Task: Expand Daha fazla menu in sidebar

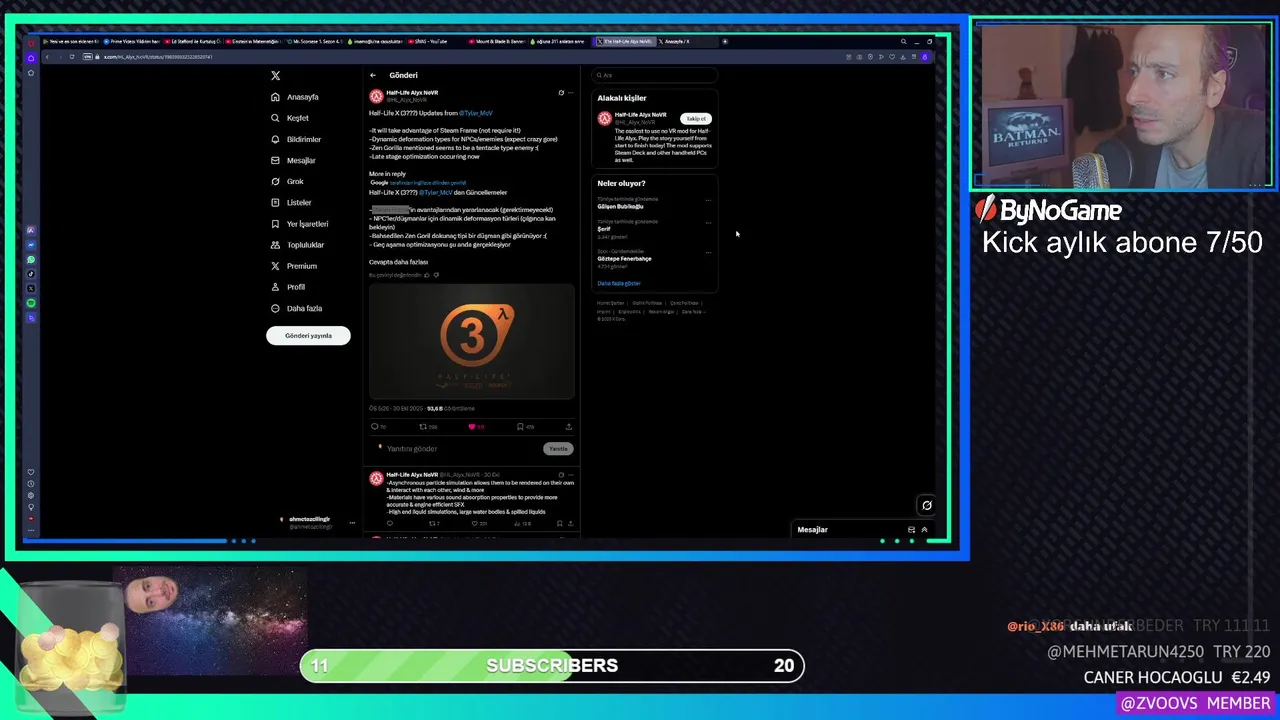Action: (x=296, y=308)
